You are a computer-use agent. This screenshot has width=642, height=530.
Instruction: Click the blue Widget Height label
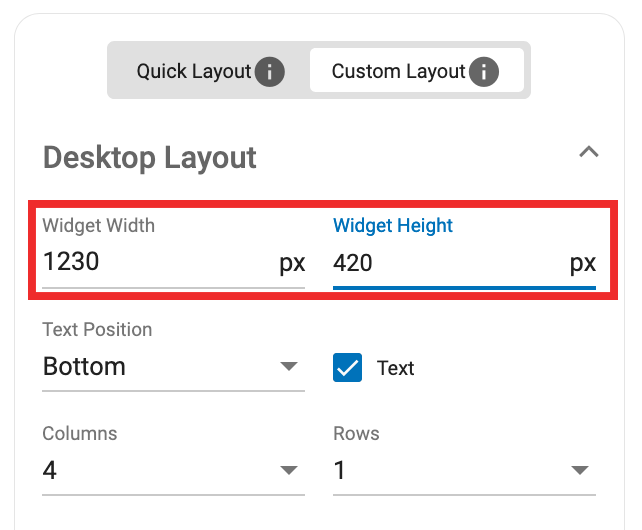[x=393, y=225]
